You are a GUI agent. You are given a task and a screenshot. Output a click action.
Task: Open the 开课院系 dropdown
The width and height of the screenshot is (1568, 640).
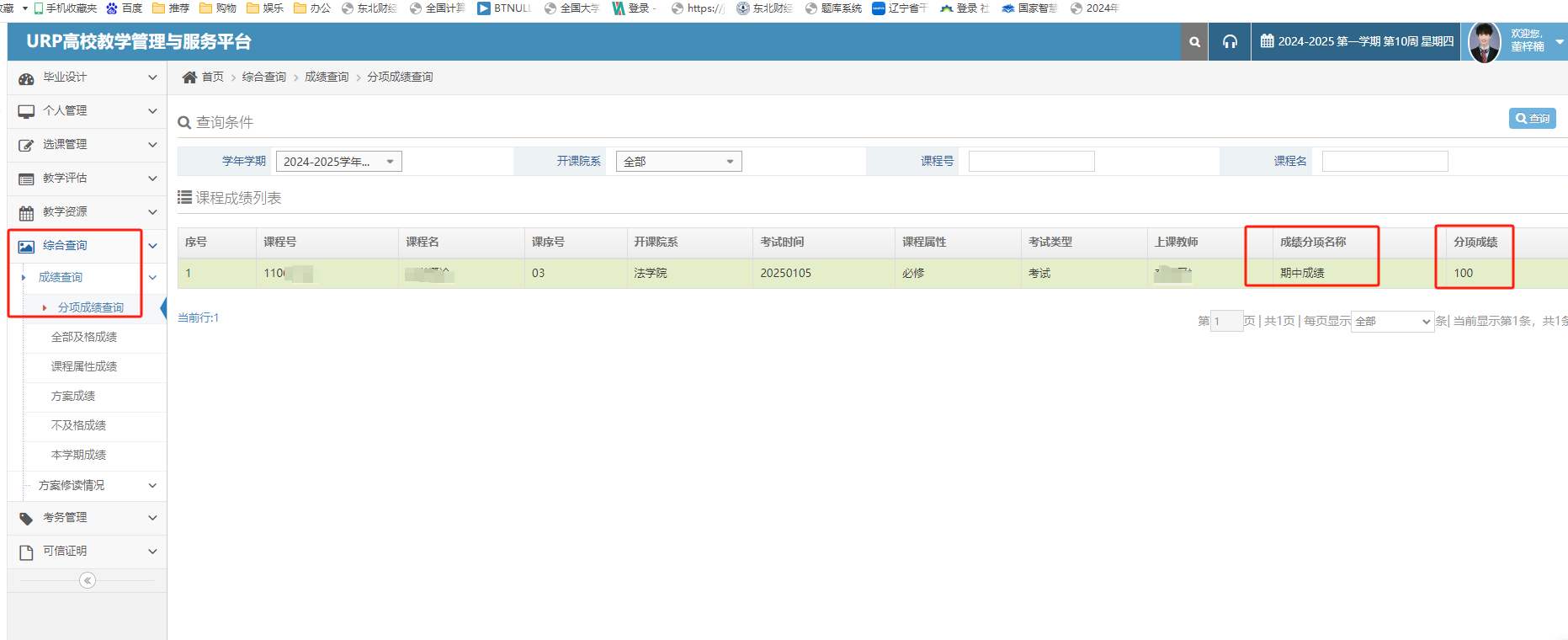point(679,162)
